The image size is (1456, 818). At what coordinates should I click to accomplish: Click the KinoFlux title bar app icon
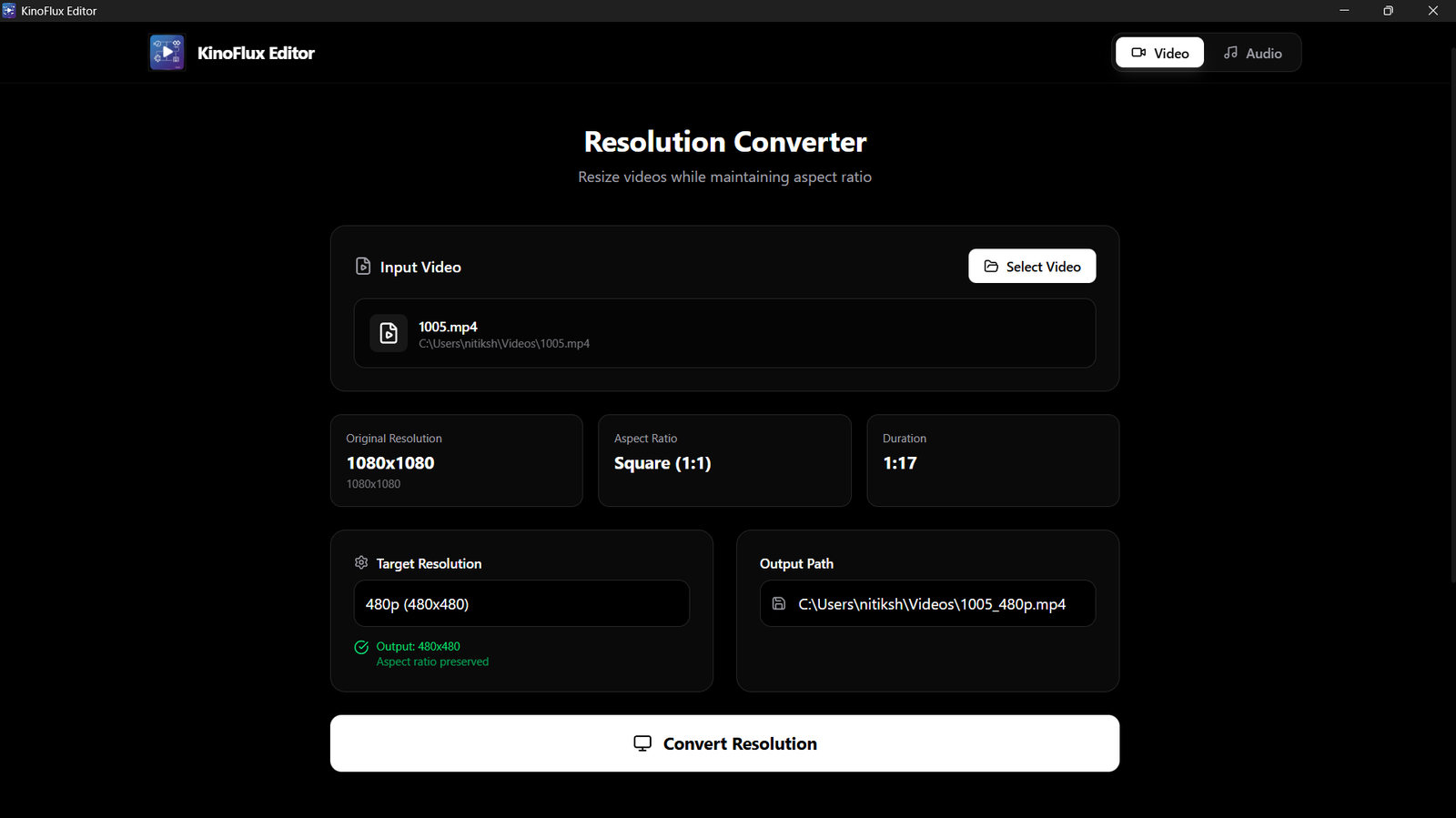coord(9,11)
